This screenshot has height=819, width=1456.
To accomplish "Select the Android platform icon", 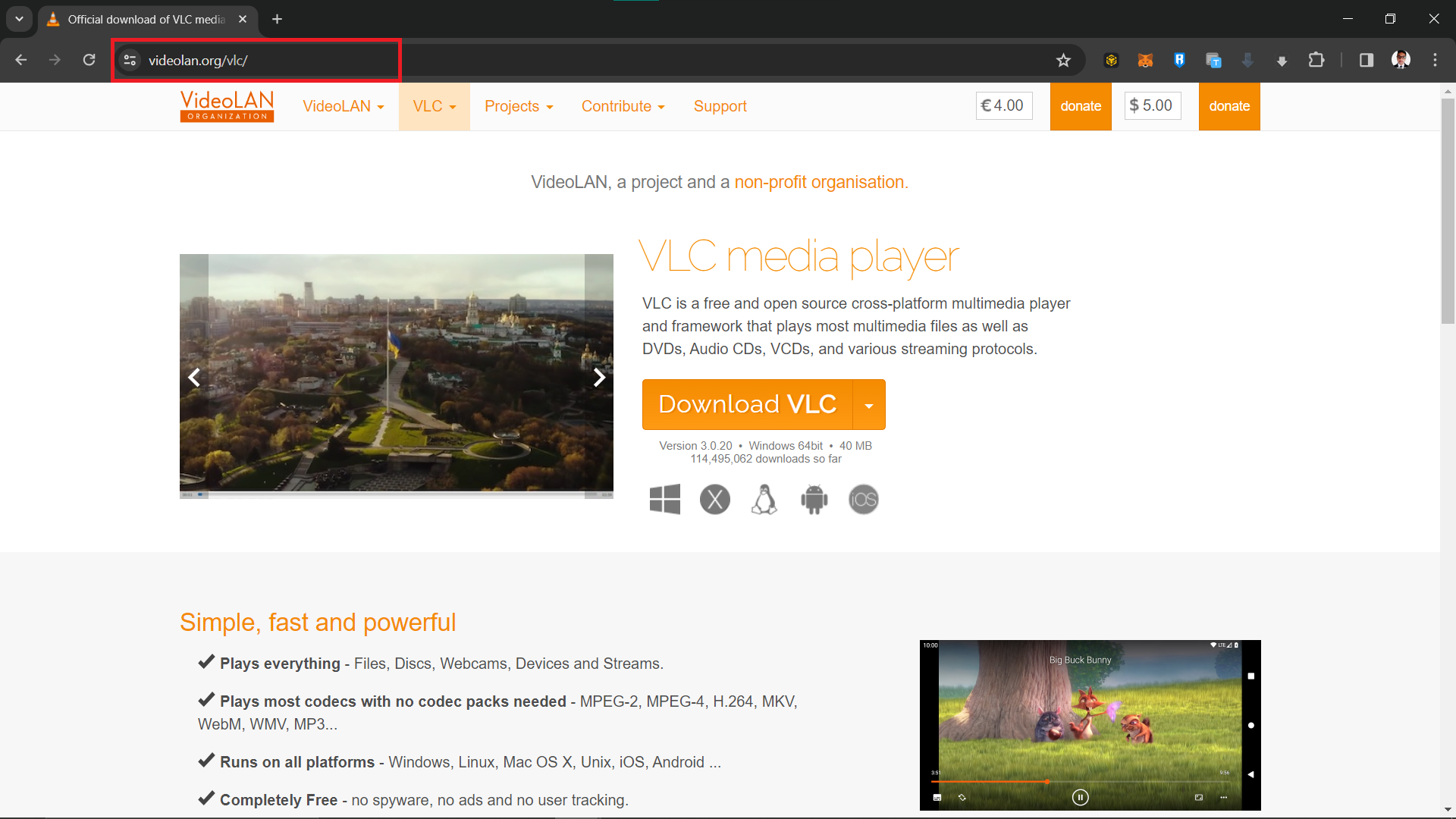I will (813, 499).
